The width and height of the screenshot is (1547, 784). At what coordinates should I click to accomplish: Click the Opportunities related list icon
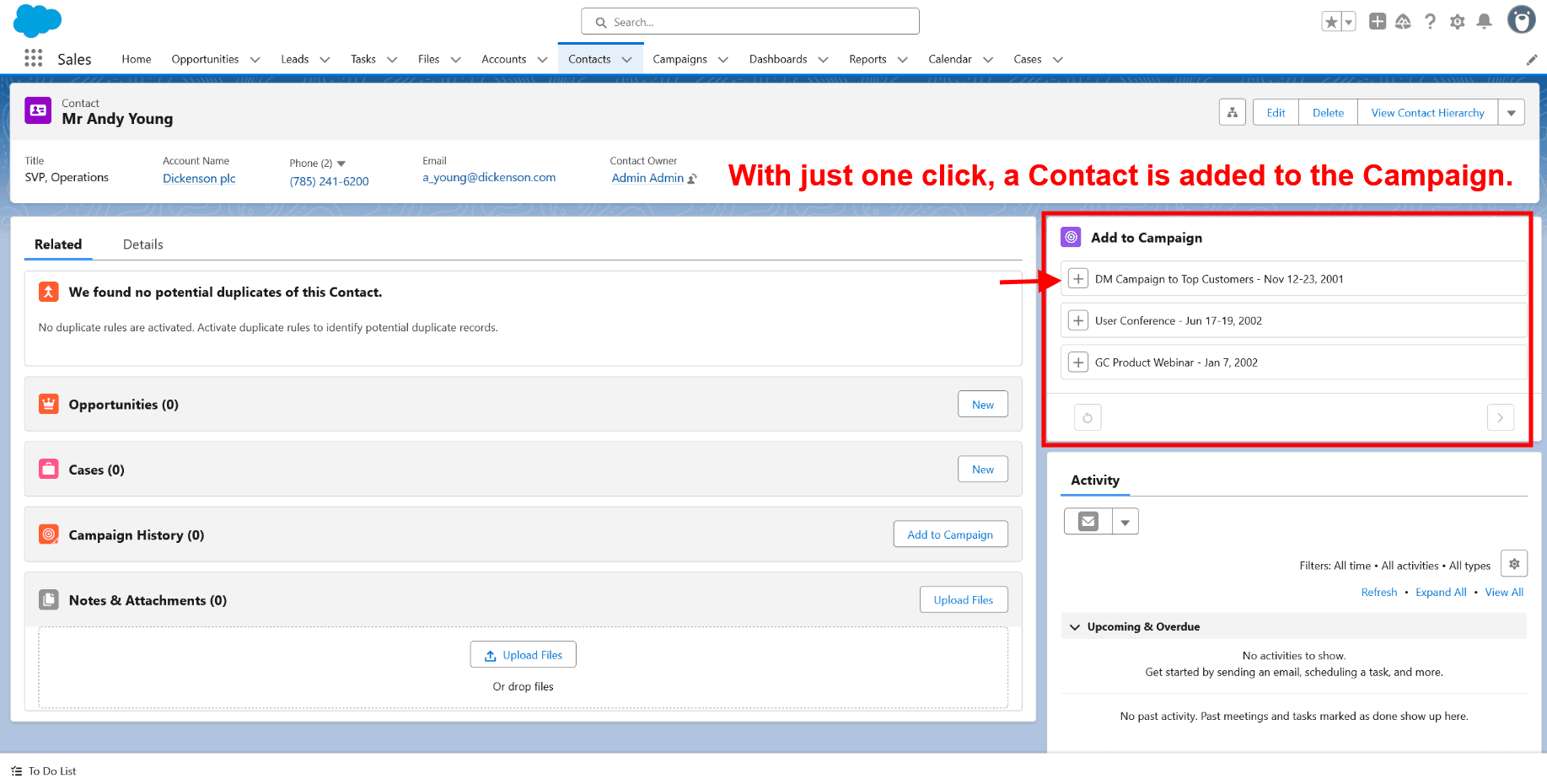coord(49,405)
